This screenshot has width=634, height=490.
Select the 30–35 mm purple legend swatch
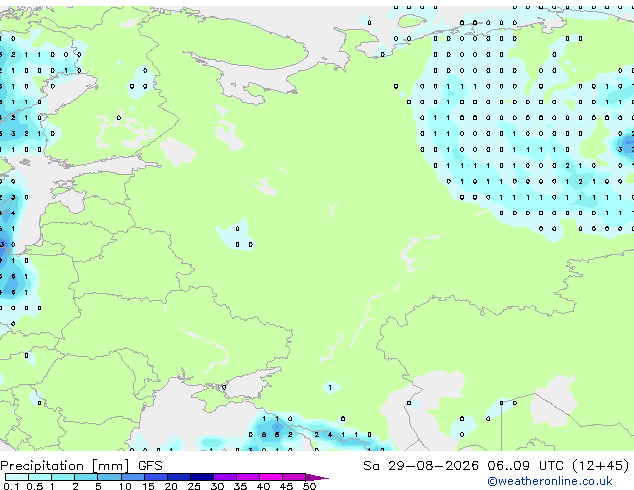[x=225, y=477]
